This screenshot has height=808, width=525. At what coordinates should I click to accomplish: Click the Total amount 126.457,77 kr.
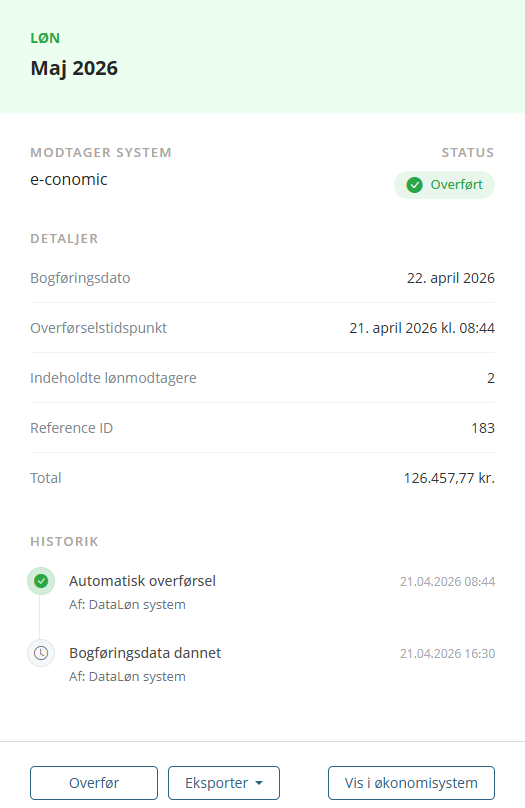click(449, 478)
